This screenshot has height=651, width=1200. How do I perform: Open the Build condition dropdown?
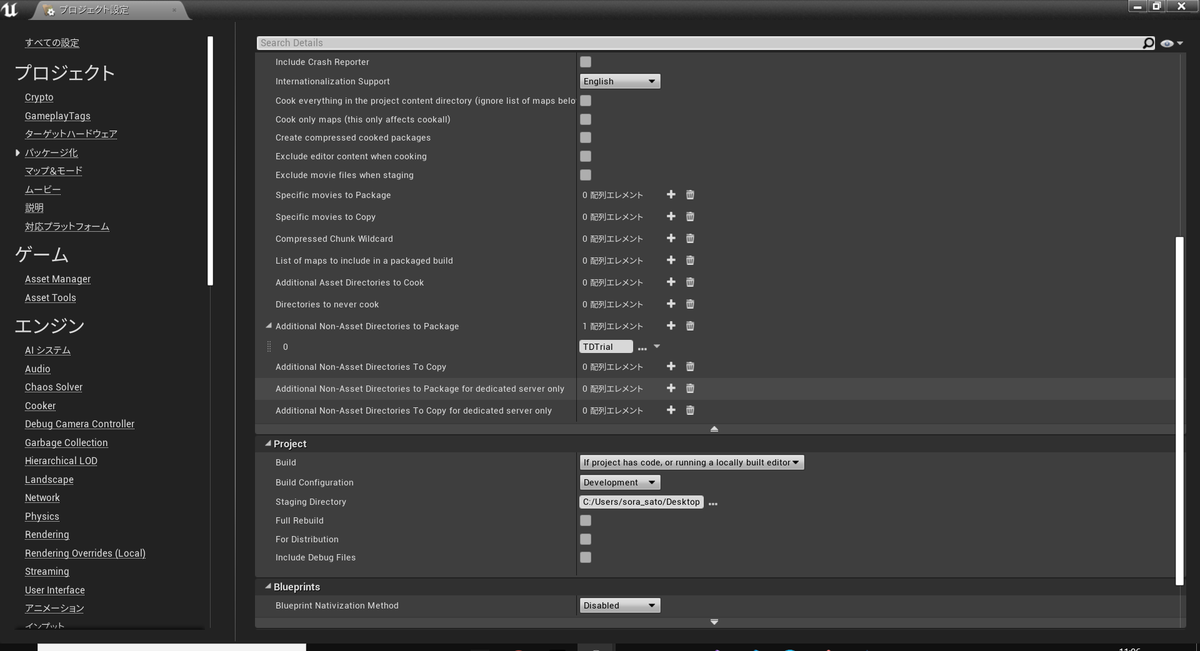[692, 462]
